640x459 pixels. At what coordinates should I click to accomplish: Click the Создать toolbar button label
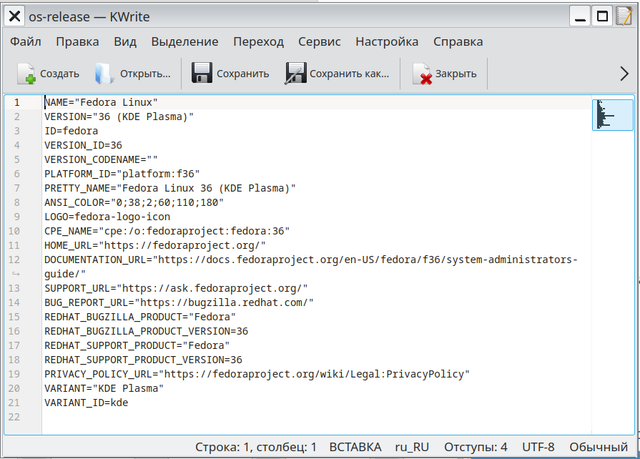tap(60, 74)
